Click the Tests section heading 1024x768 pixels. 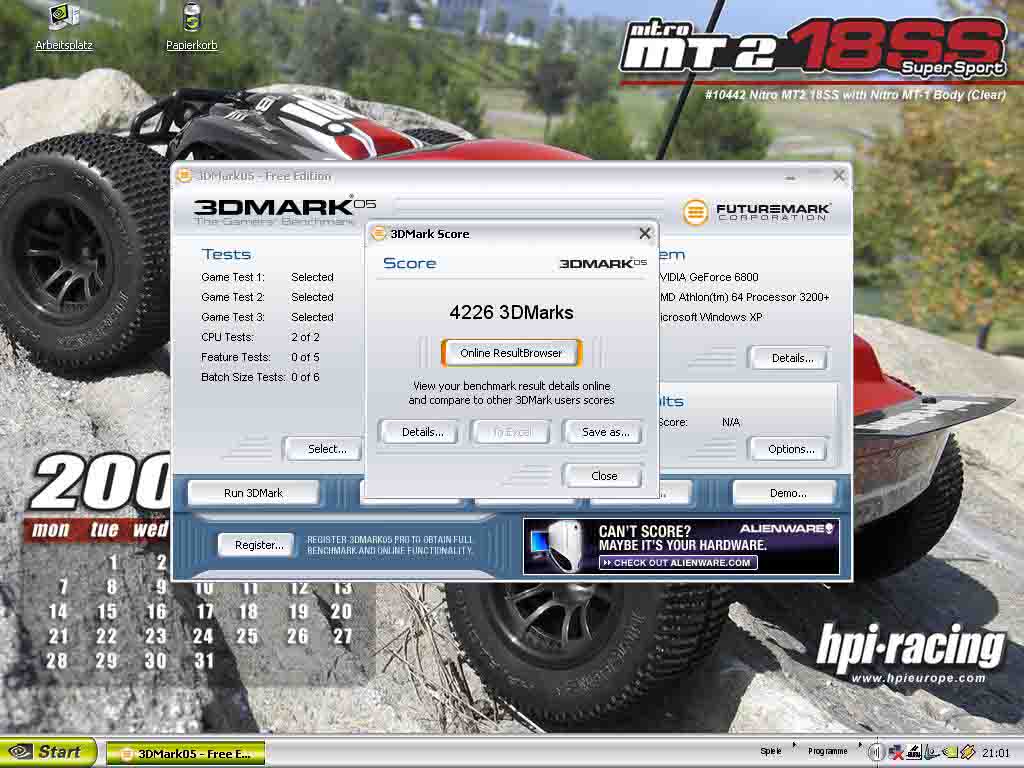coord(226,254)
